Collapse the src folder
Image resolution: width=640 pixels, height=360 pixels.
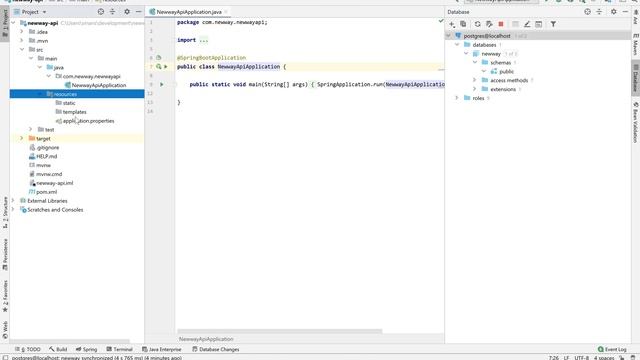22,49
